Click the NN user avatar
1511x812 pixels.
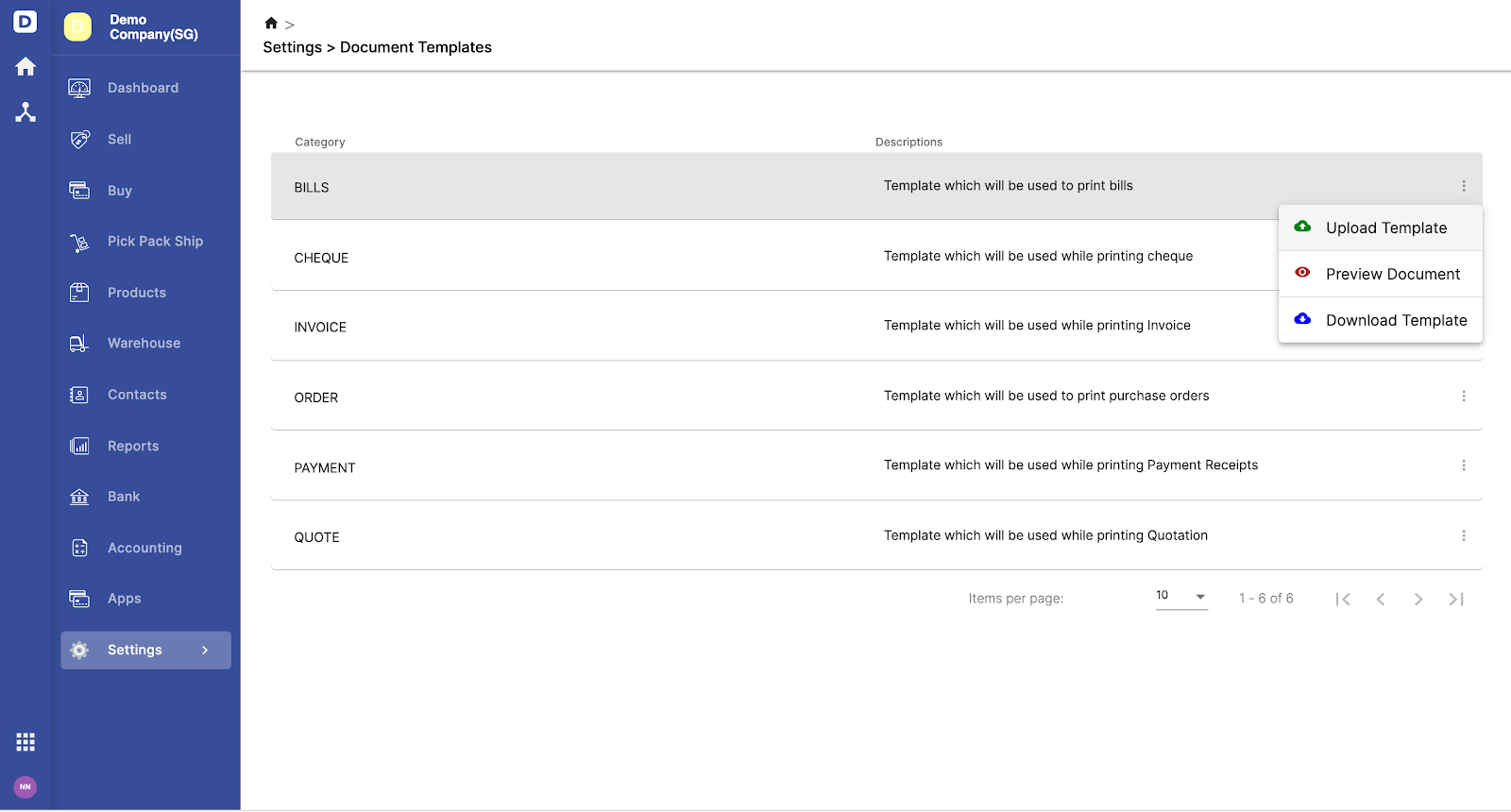[25, 787]
